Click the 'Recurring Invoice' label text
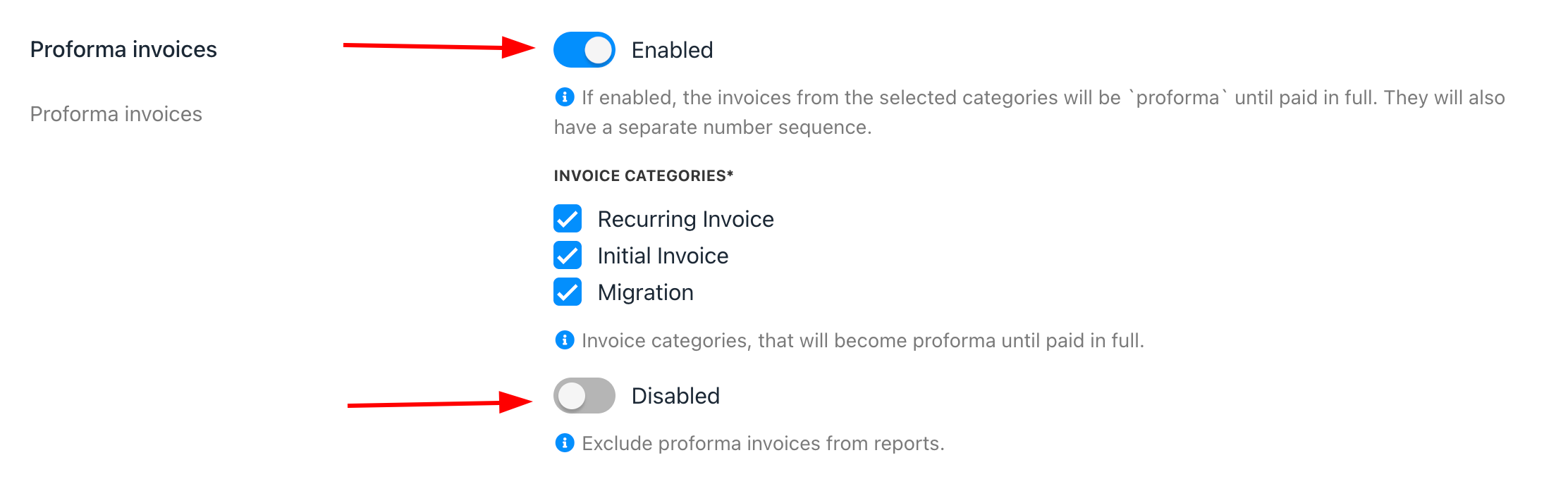The width and height of the screenshot is (1568, 479). 685,219
